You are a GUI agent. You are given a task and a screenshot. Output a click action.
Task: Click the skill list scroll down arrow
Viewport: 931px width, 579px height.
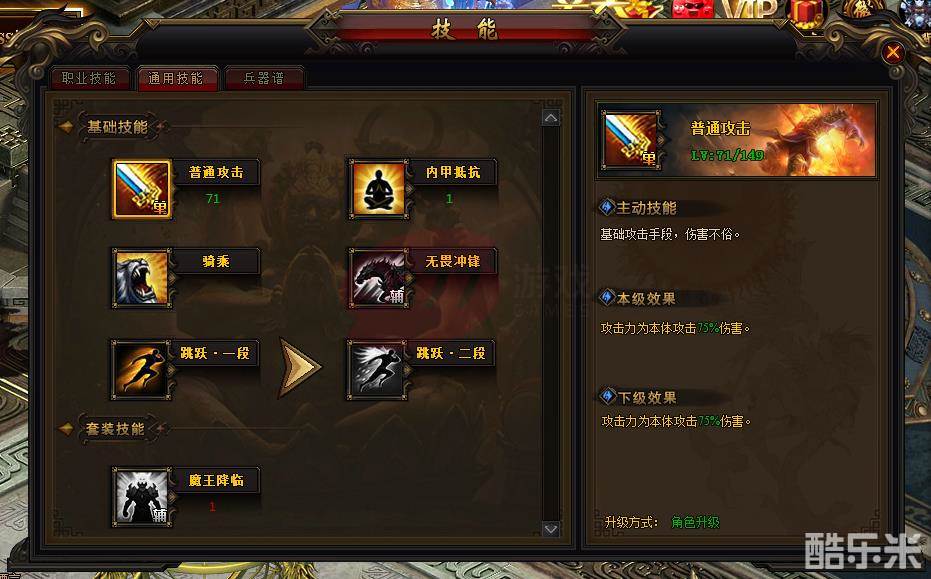(x=550, y=529)
